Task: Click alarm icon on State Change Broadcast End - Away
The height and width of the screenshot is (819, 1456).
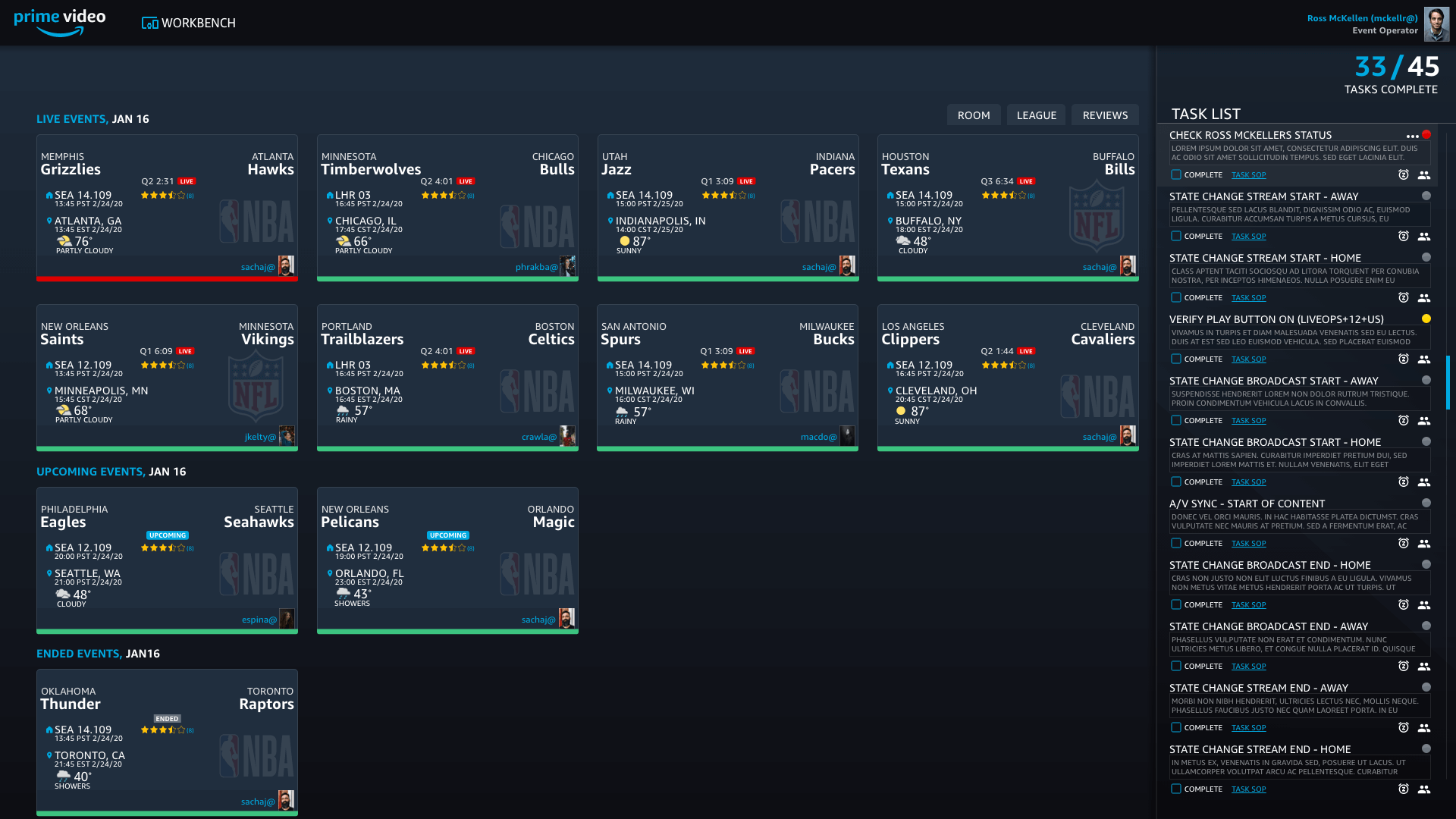Action: (1404, 667)
